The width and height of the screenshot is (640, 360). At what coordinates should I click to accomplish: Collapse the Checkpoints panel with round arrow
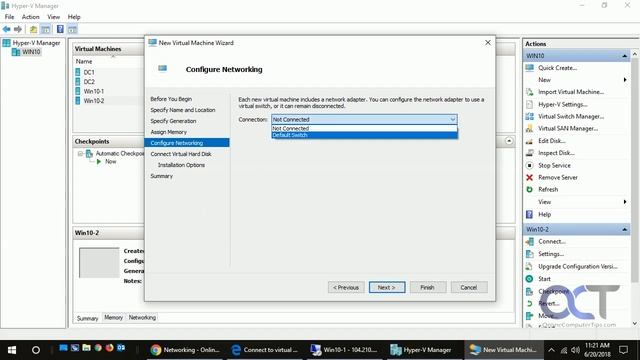click(509, 141)
